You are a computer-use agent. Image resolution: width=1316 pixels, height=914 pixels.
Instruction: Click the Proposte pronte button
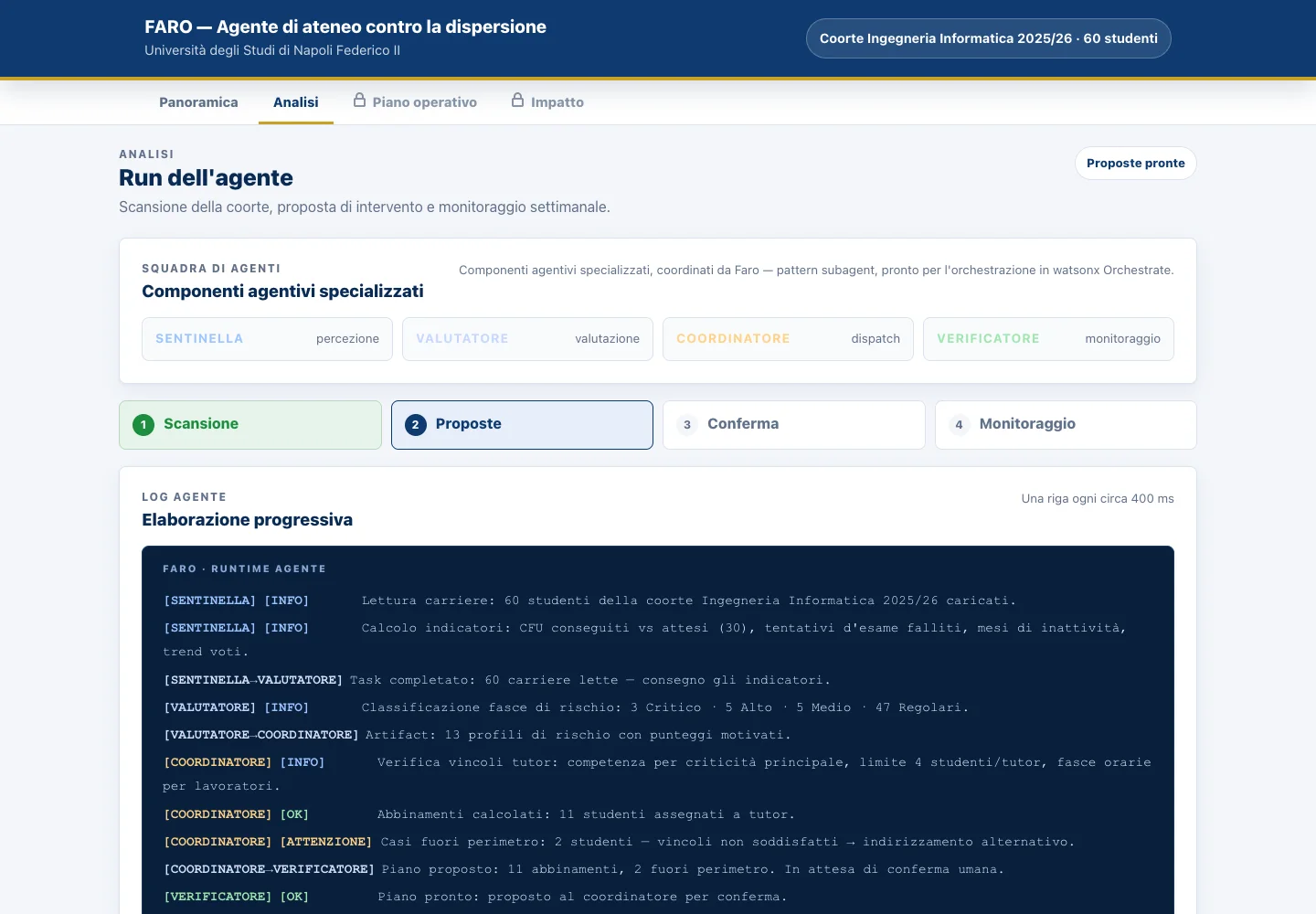pos(1135,164)
